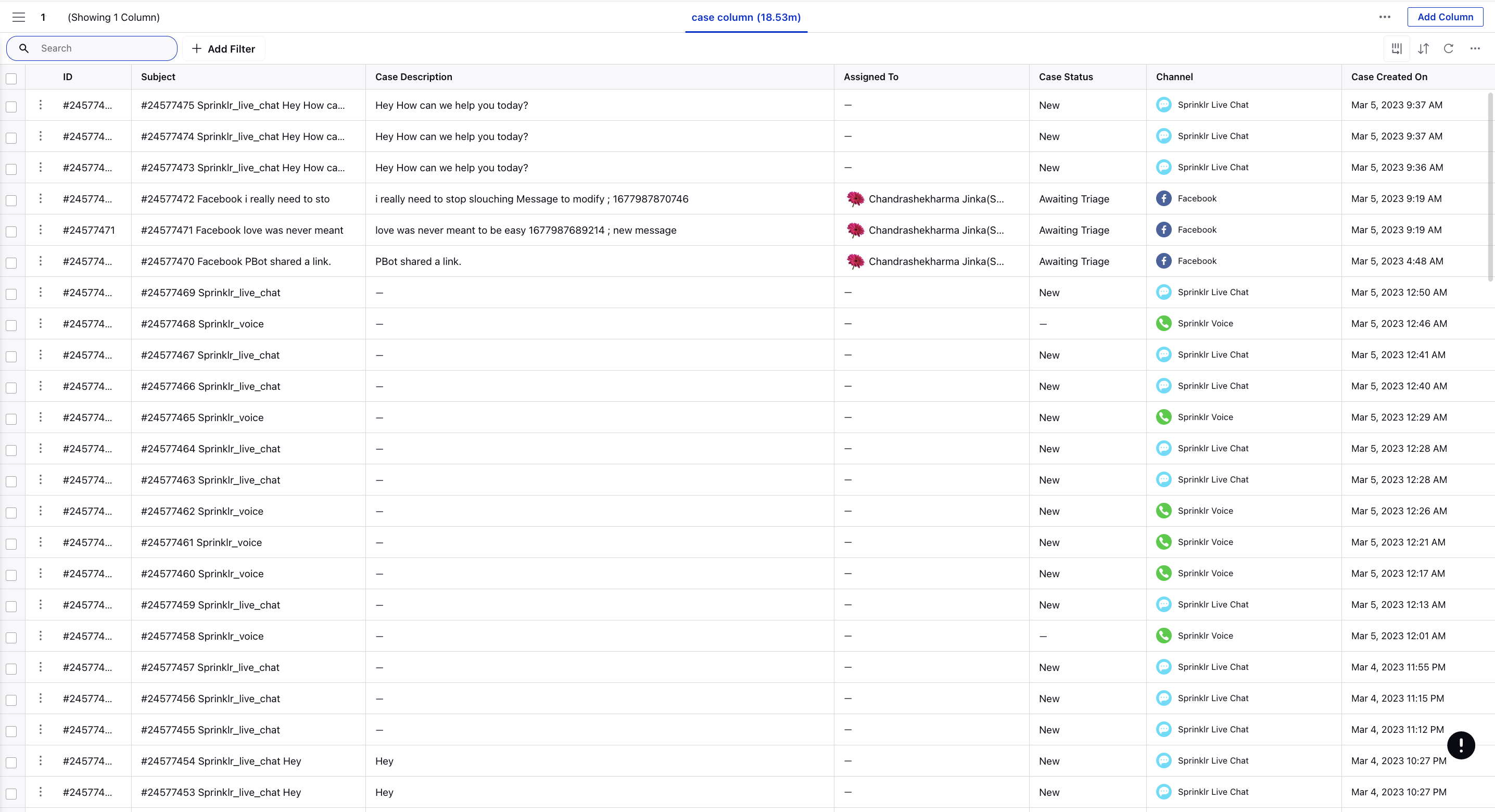Click 'Sprinklr Voice' channel text for #24577462
This screenshot has width=1495, height=812.
pos(1205,511)
